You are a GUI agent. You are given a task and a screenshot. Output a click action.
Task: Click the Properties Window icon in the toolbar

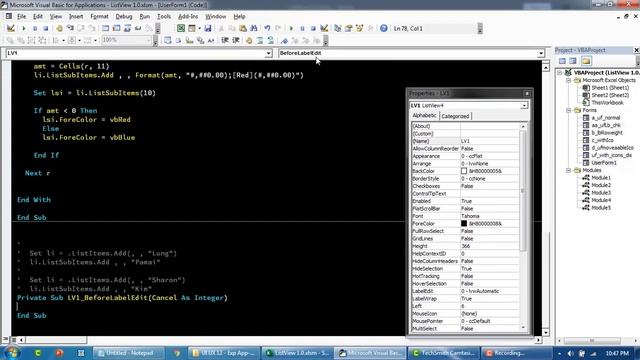(x=348, y=28)
